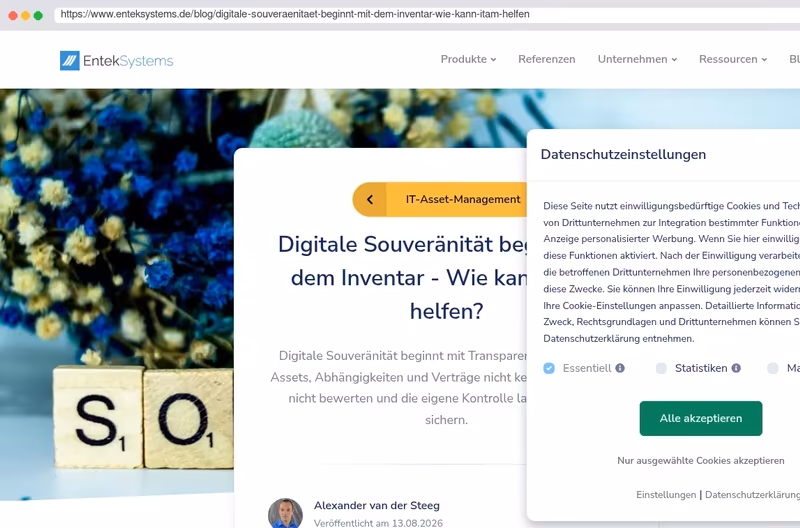Open cookie Einstellungen link

[666, 495]
